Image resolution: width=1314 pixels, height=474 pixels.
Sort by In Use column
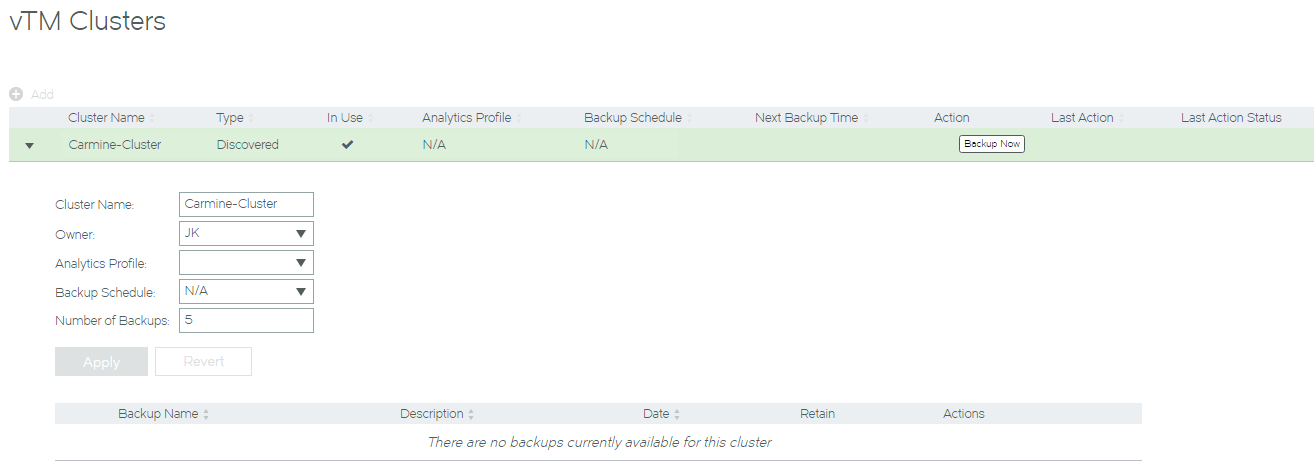345,118
